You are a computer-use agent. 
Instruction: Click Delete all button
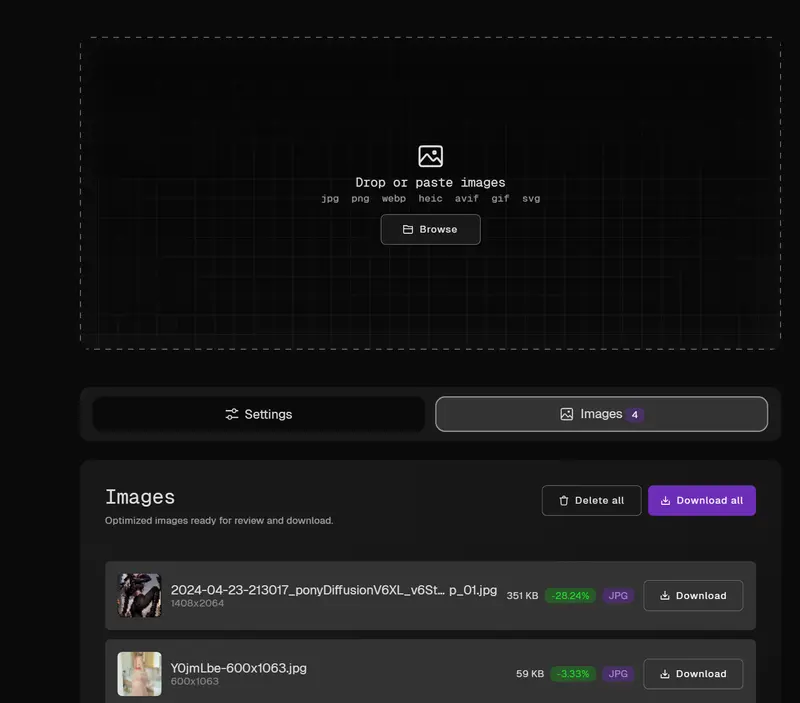(x=591, y=500)
